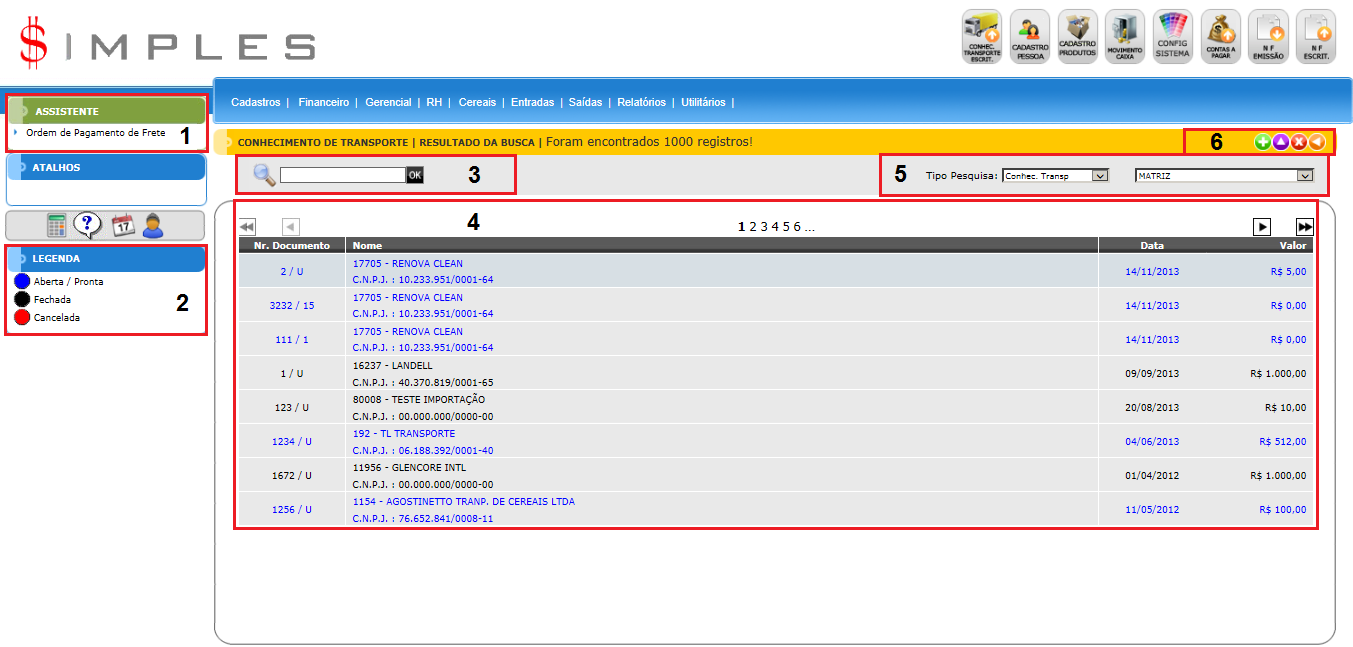Click the green plus add button
Screen dimensions: 1353x647
[x=1263, y=143]
